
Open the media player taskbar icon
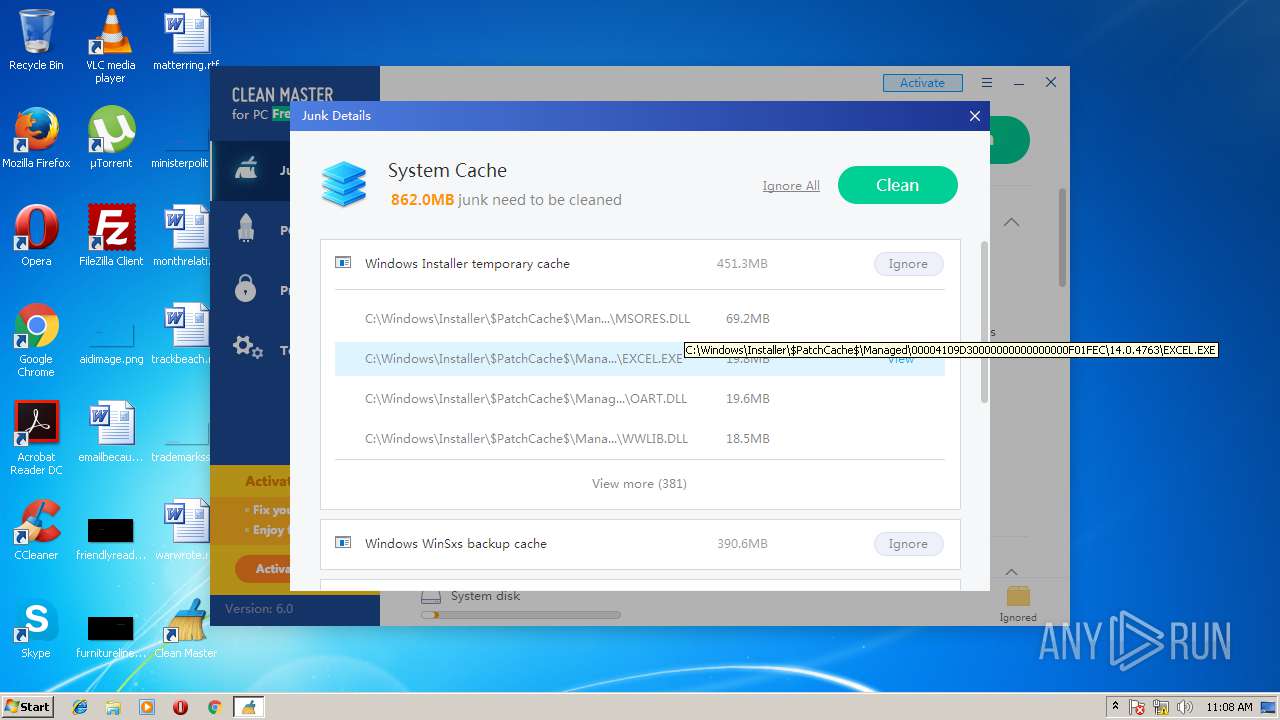click(x=147, y=707)
